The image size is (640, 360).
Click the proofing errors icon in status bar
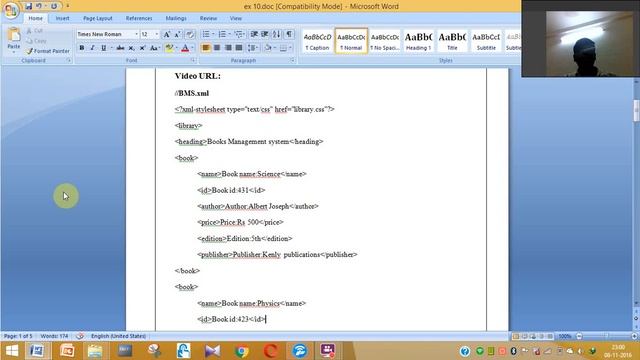[80, 336]
